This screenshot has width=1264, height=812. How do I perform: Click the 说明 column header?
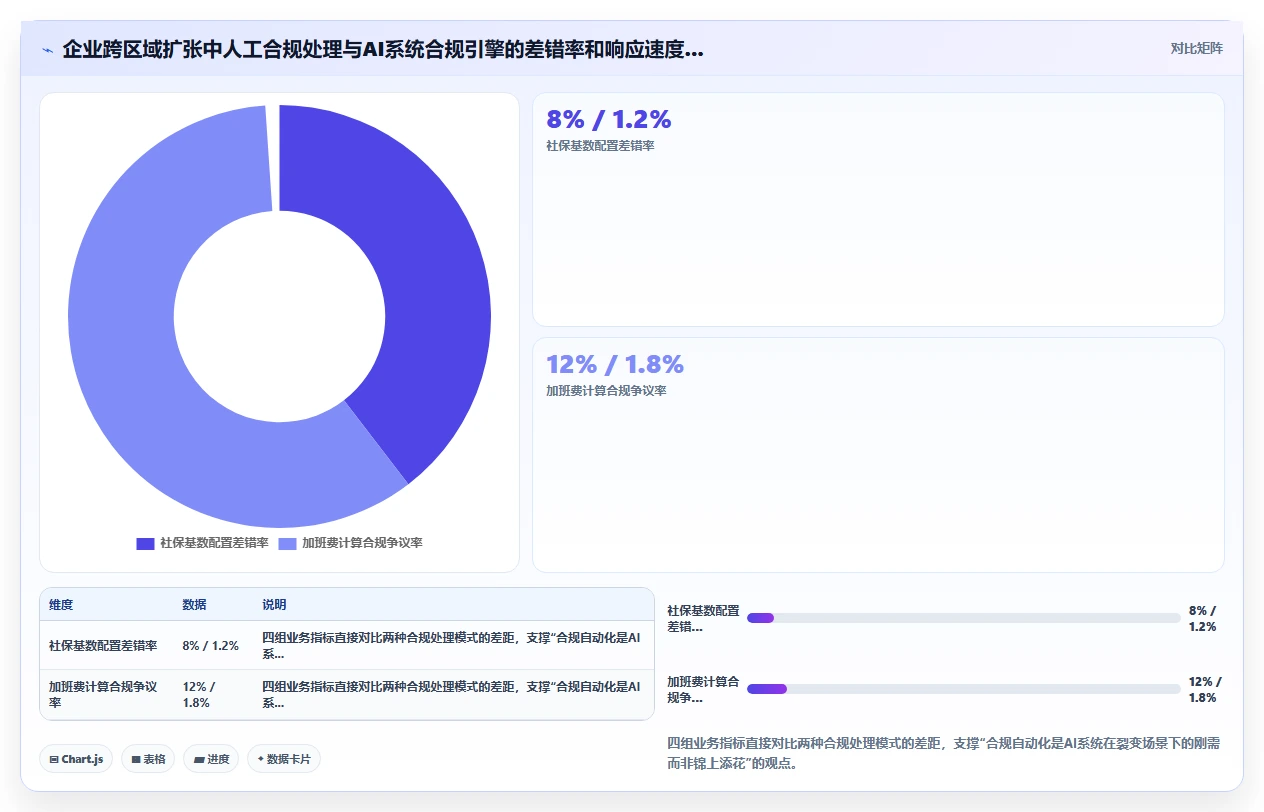(274, 605)
